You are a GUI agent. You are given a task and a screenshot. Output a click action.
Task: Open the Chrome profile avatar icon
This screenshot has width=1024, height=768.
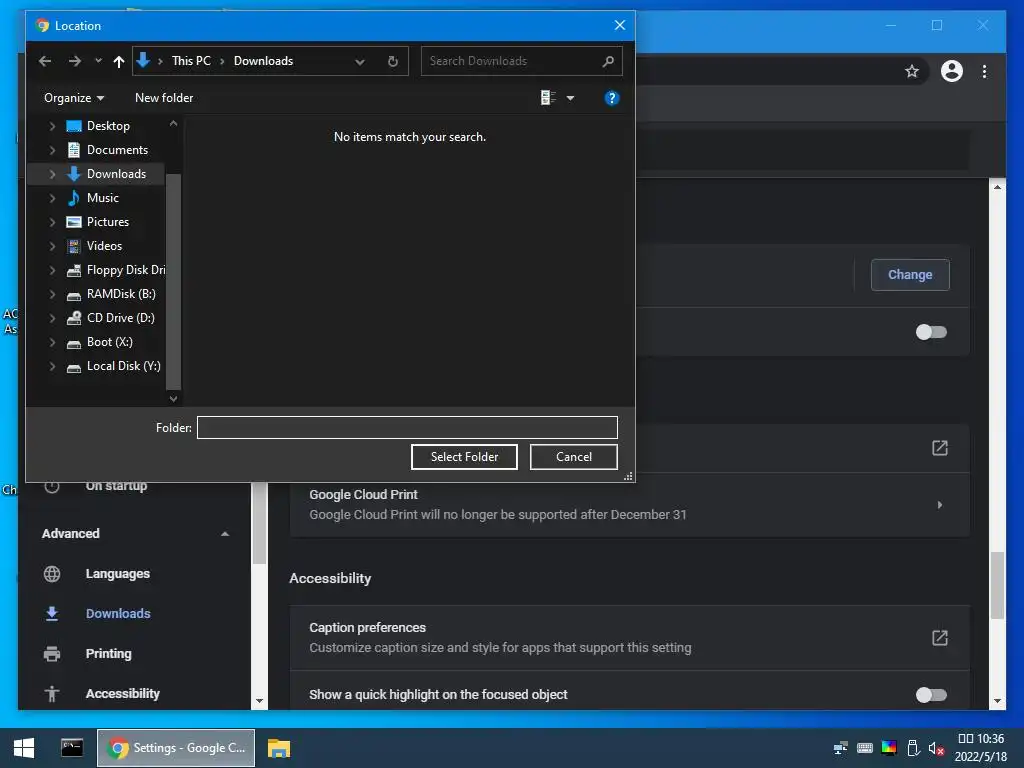pyautogui.click(x=952, y=71)
